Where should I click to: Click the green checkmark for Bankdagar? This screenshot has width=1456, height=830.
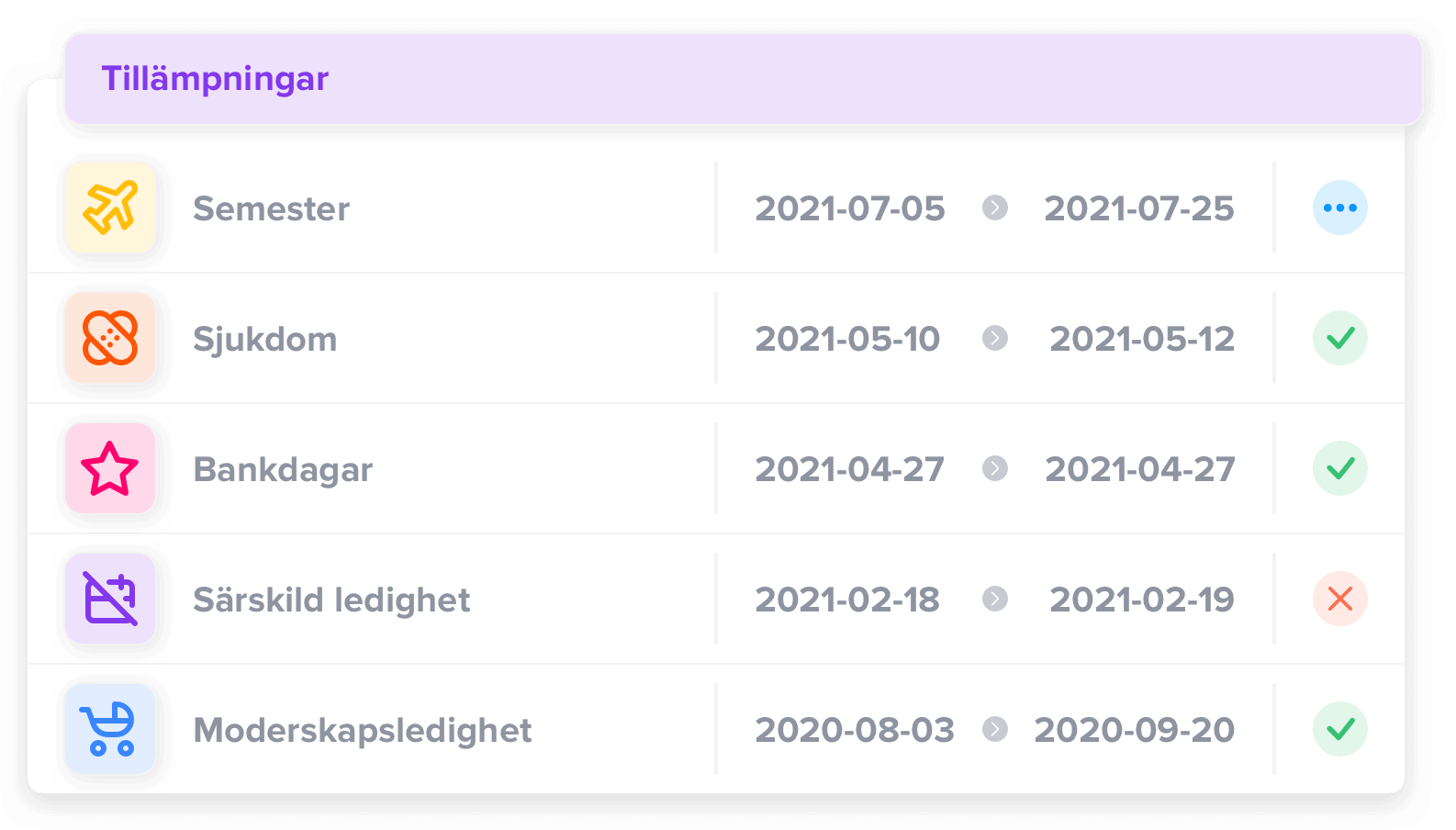(x=1340, y=468)
